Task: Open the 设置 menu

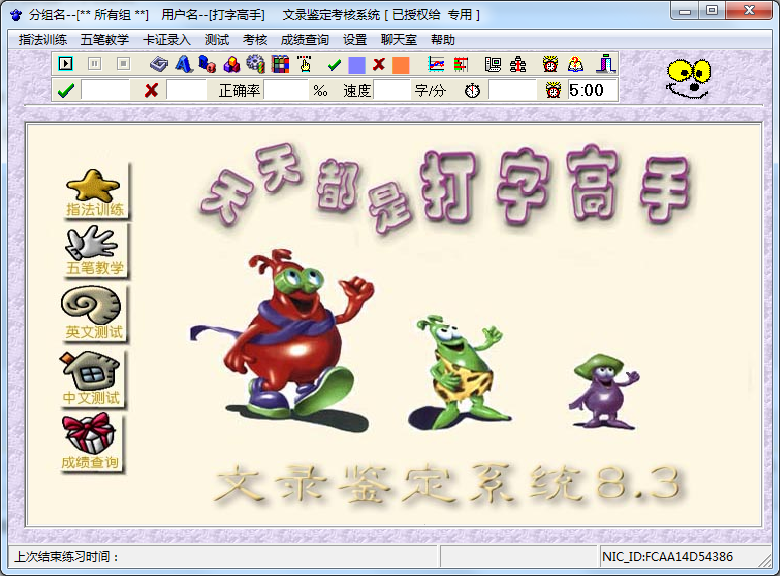Action: [x=355, y=40]
